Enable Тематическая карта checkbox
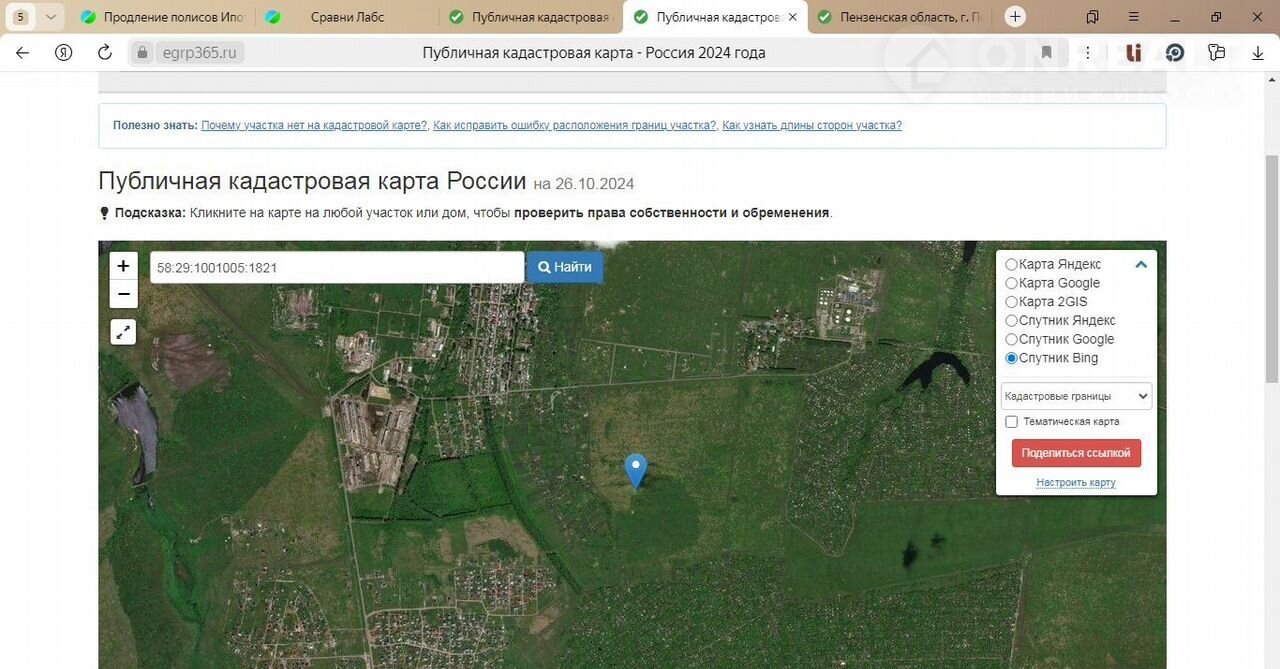Screen dimensions: 1280x669 pyautogui.click(x=1012, y=422)
